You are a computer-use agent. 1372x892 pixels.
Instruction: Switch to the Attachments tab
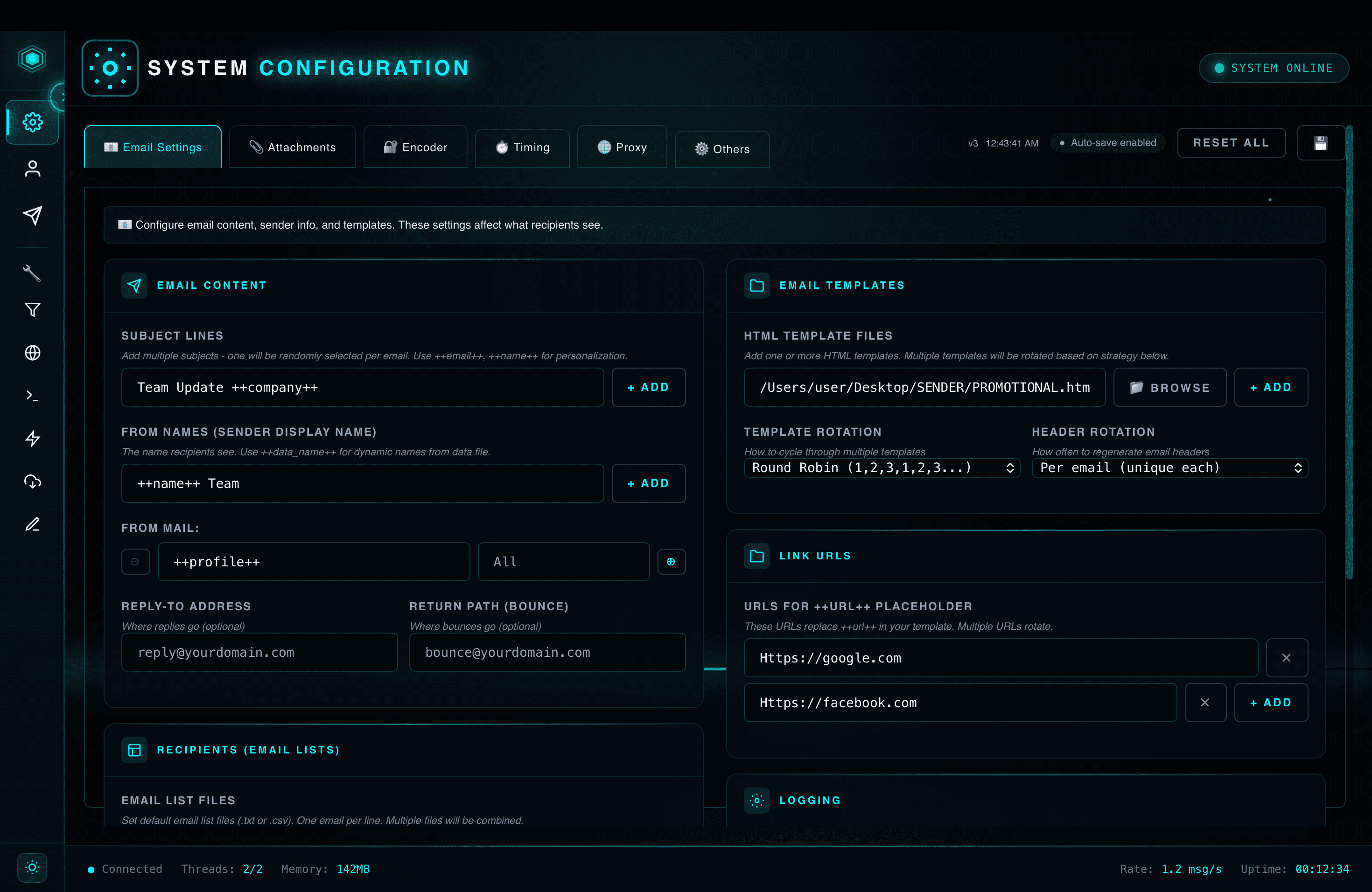(292, 147)
